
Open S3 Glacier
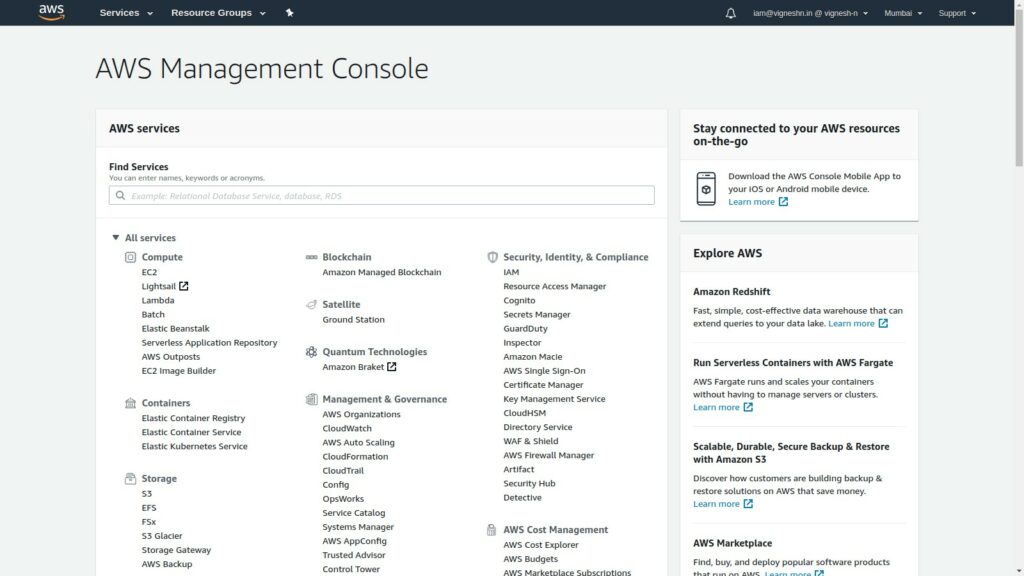161,536
